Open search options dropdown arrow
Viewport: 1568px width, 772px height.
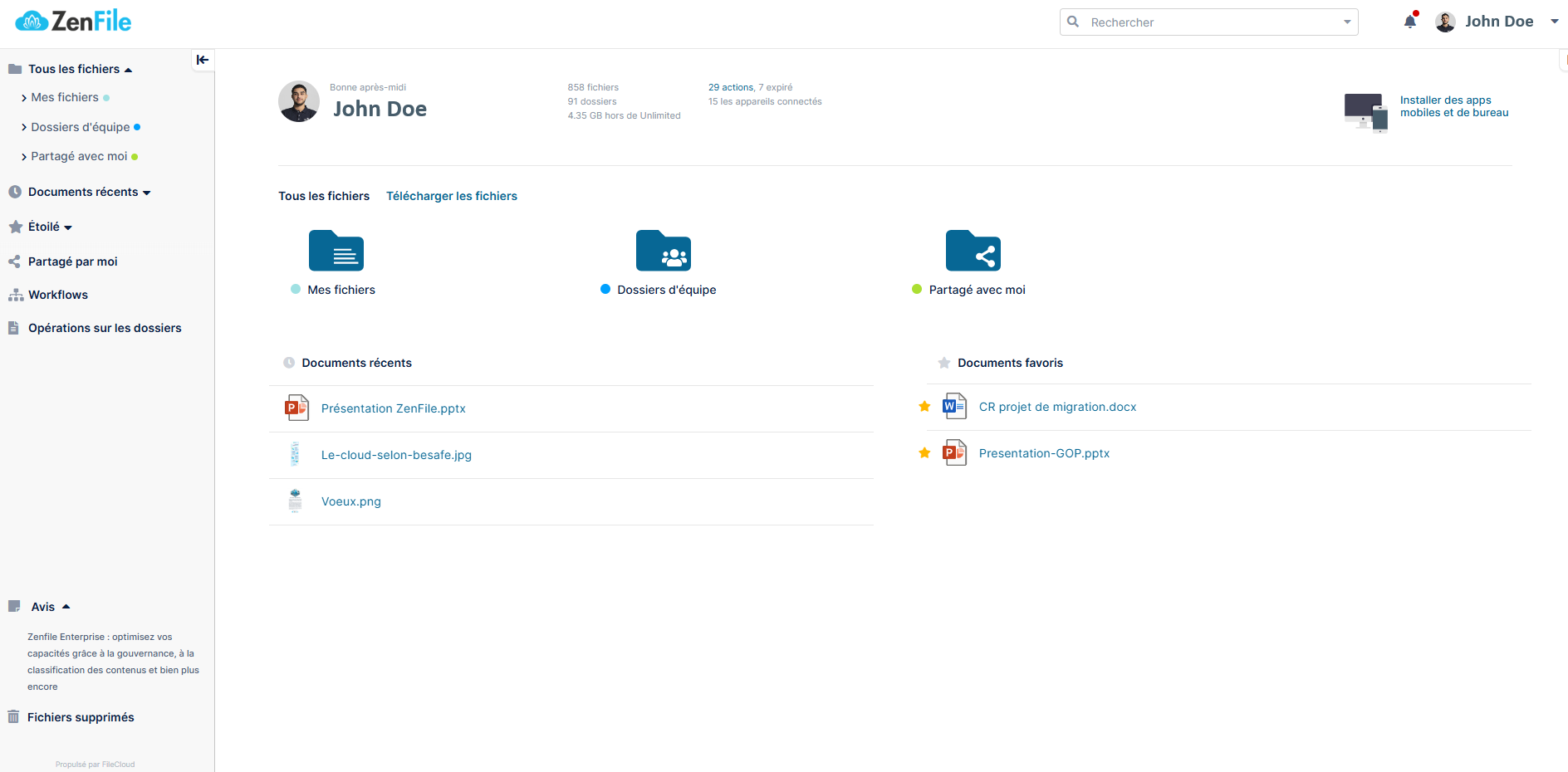click(1347, 22)
